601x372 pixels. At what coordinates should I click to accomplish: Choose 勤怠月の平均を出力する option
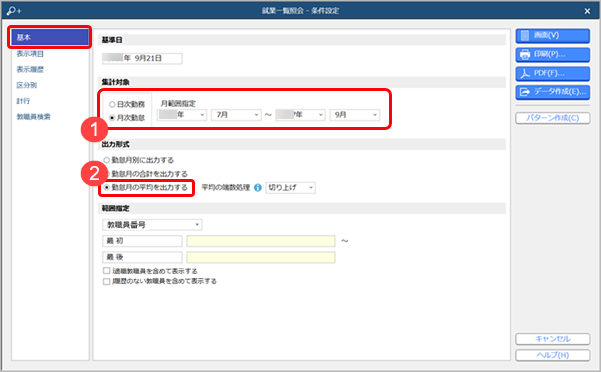pyautogui.click(x=107, y=188)
